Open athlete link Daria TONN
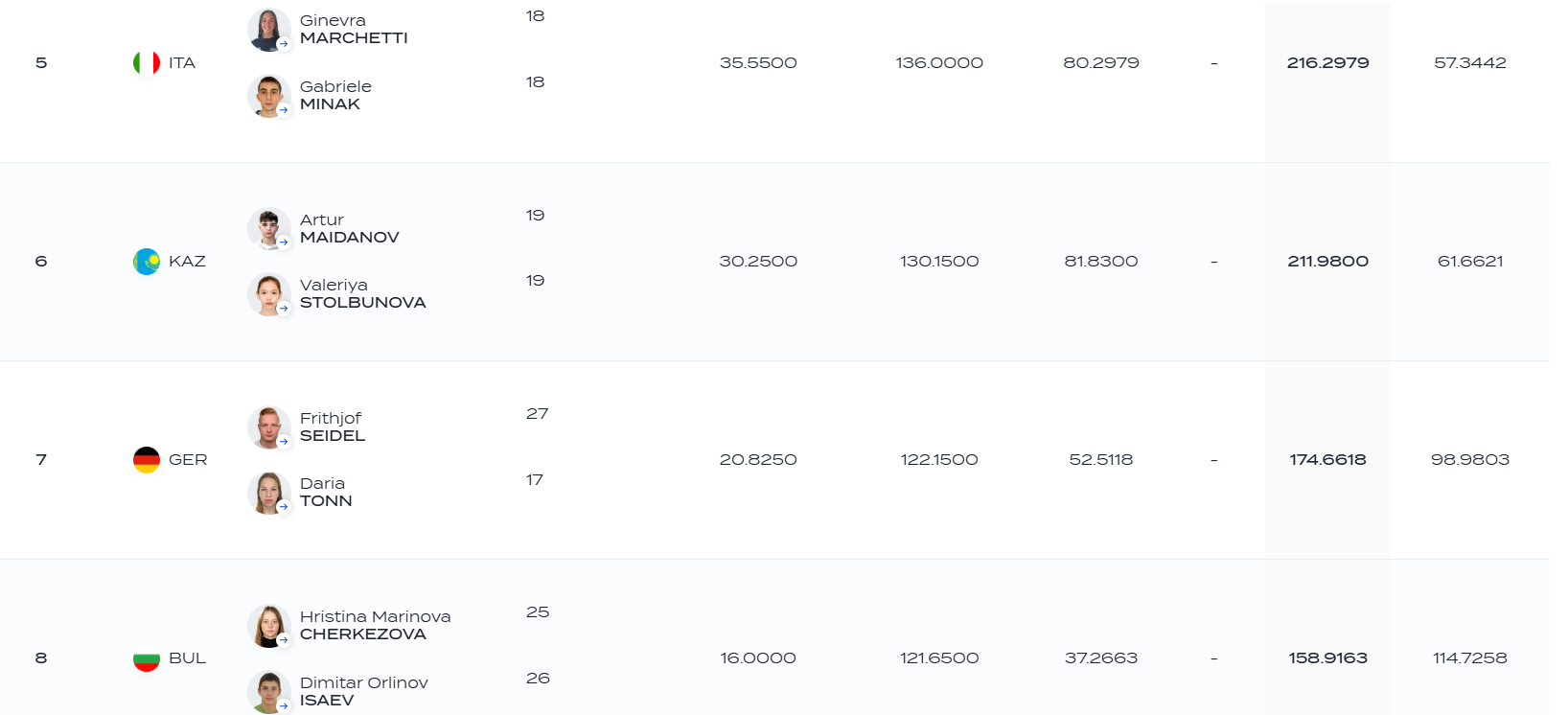 [326, 492]
